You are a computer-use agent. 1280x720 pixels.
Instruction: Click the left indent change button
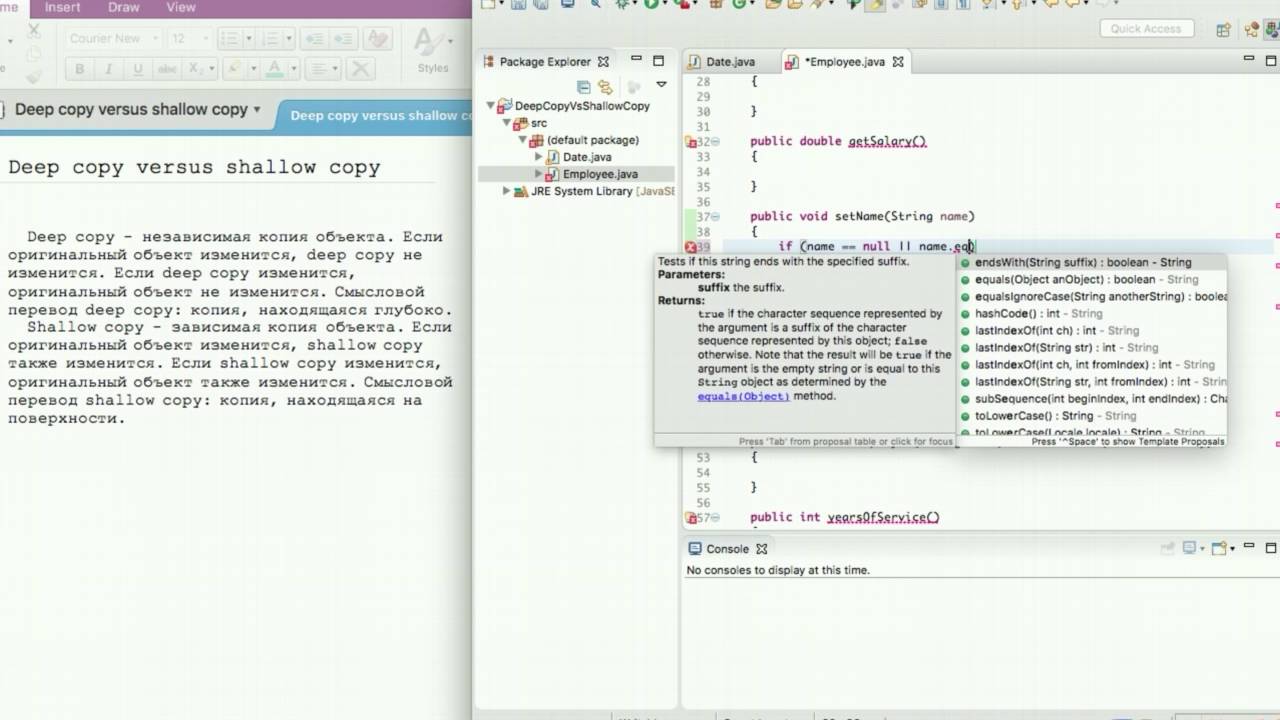click(314, 39)
